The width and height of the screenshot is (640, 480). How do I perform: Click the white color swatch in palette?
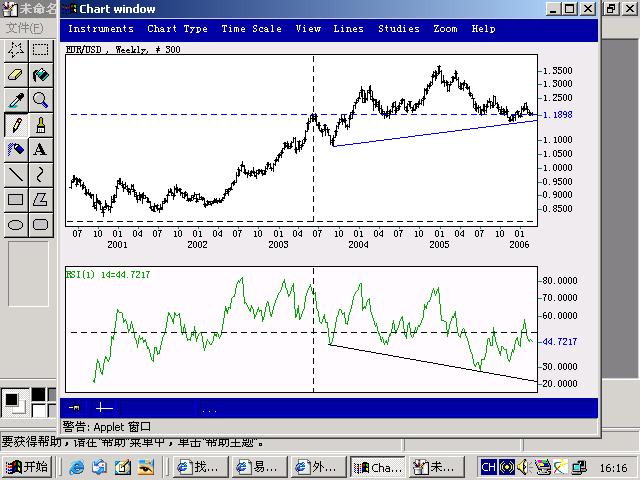38,410
